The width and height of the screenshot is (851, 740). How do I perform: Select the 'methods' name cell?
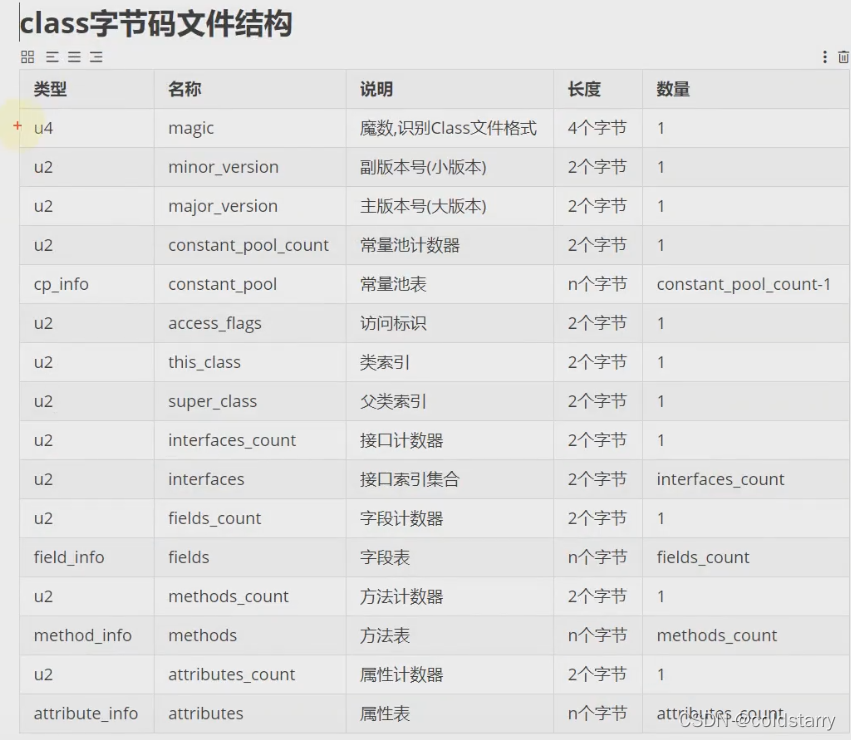click(x=202, y=636)
